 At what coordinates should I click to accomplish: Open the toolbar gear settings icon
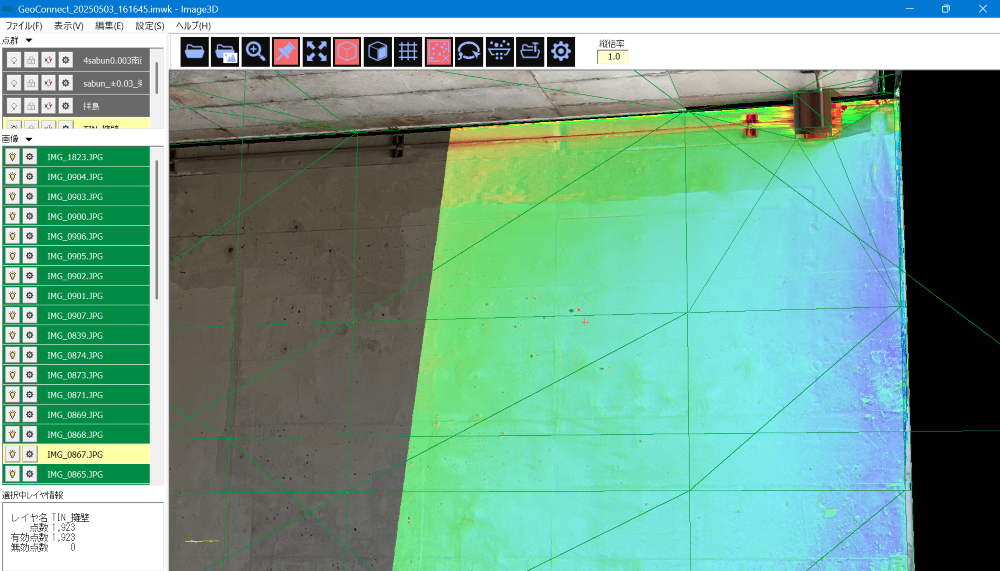pos(561,52)
